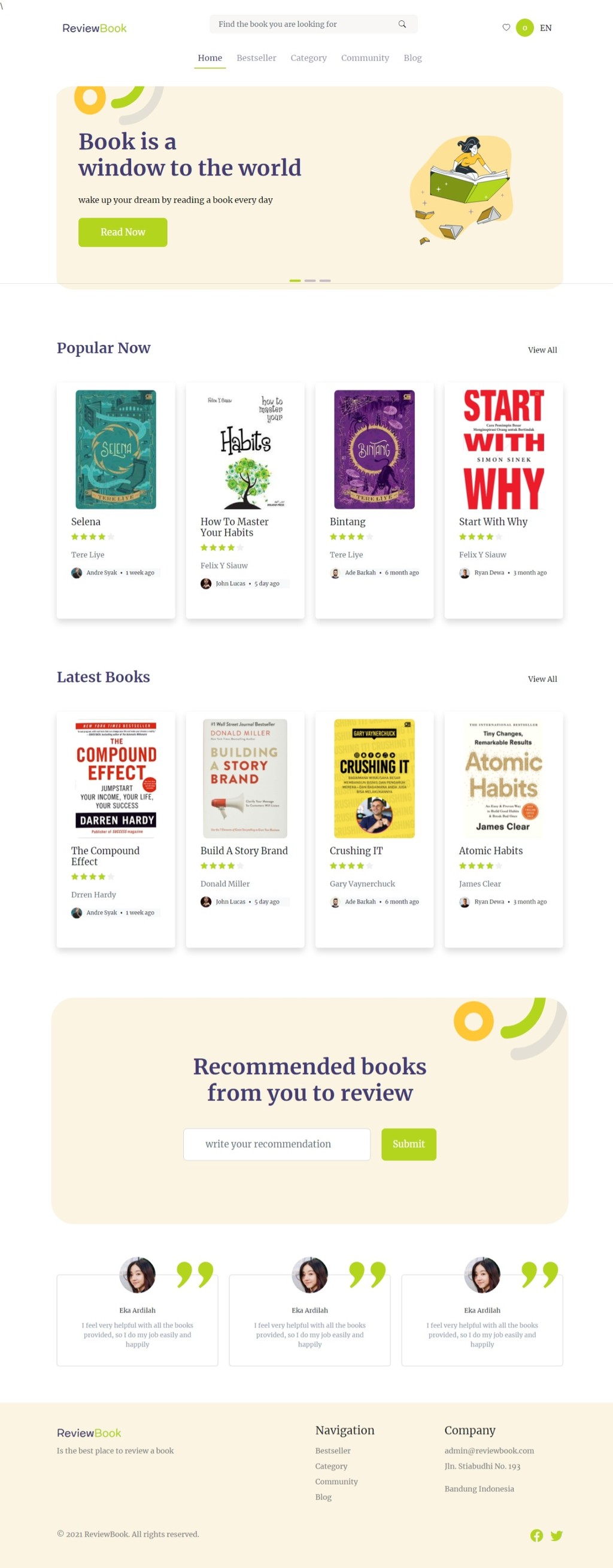Open the Bestseller navigation tab

256,58
